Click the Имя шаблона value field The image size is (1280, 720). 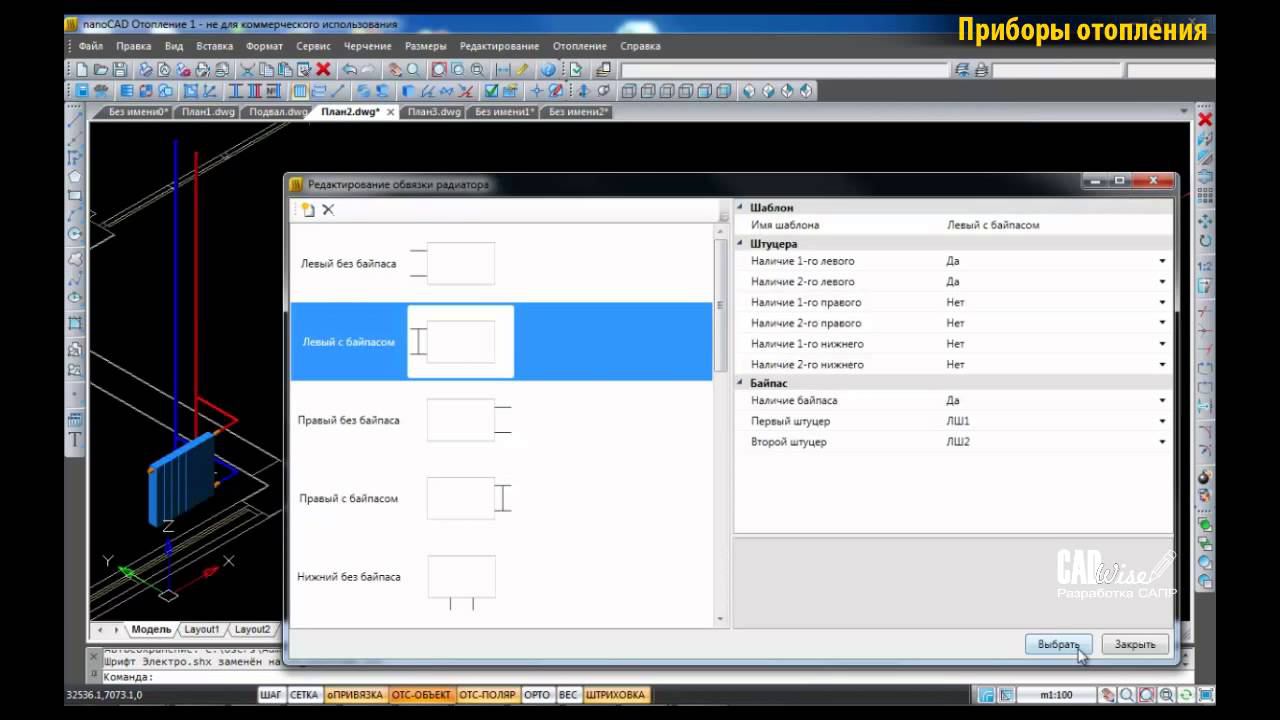1057,225
